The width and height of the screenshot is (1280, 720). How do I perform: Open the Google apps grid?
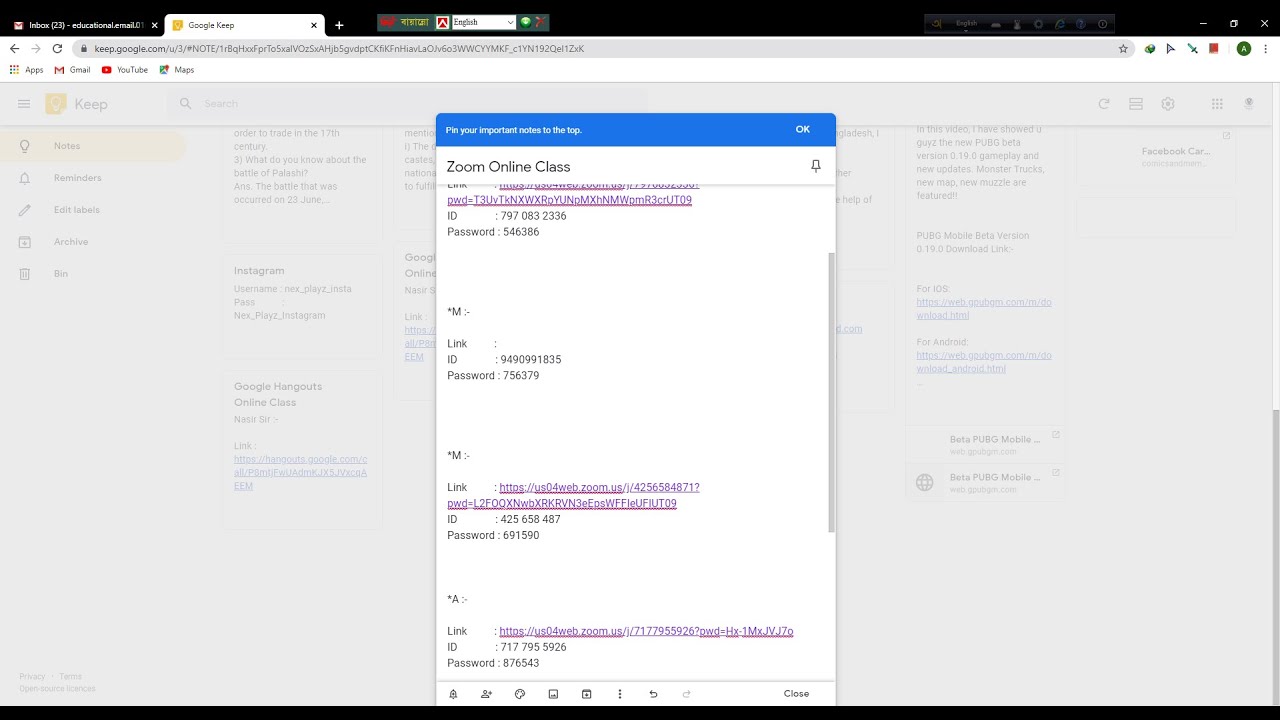[1217, 104]
